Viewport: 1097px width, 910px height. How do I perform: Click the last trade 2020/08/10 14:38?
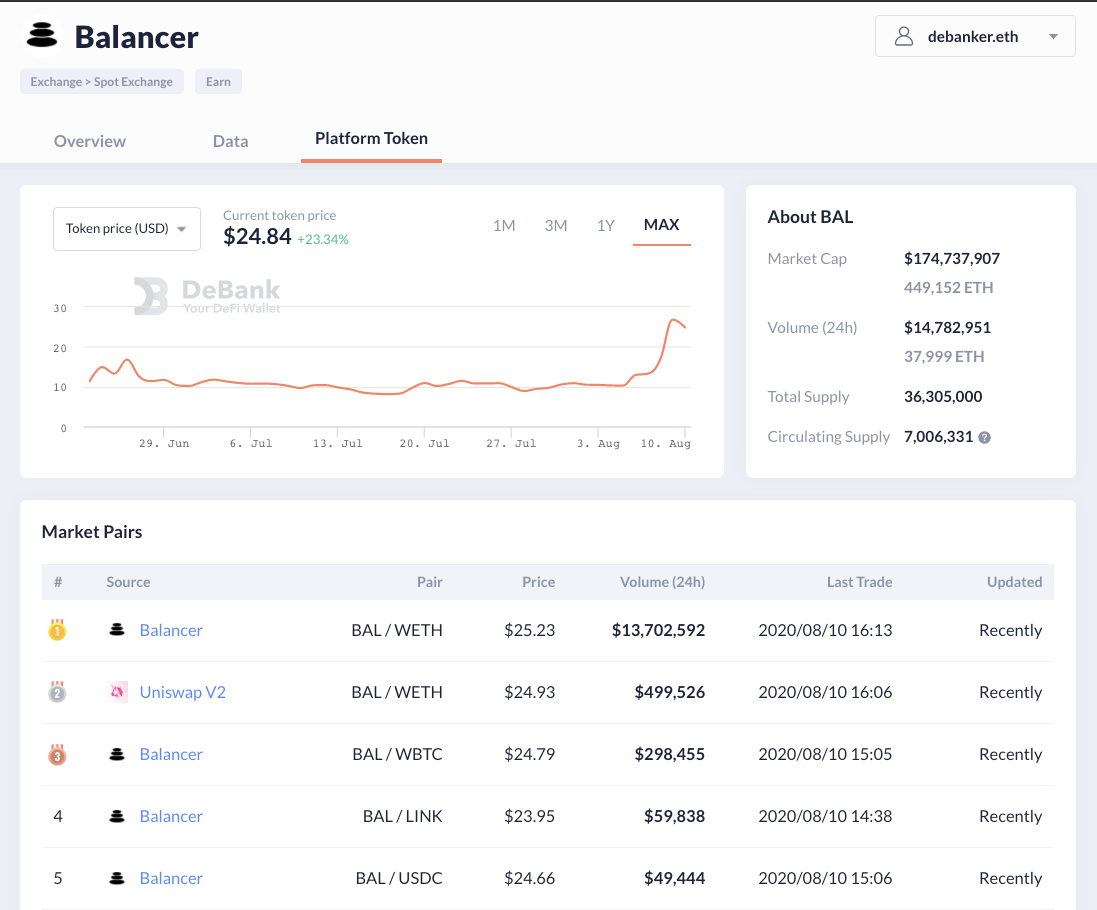pyautogui.click(x=825, y=816)
